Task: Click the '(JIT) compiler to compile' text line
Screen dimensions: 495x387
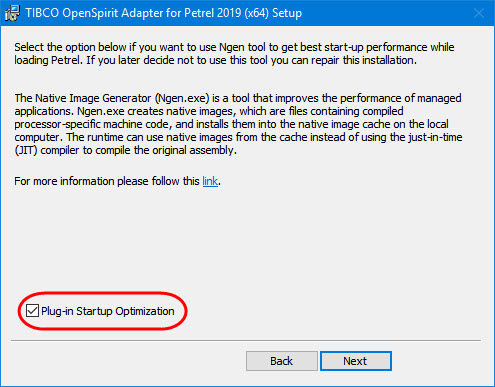Action: point(125,150)
